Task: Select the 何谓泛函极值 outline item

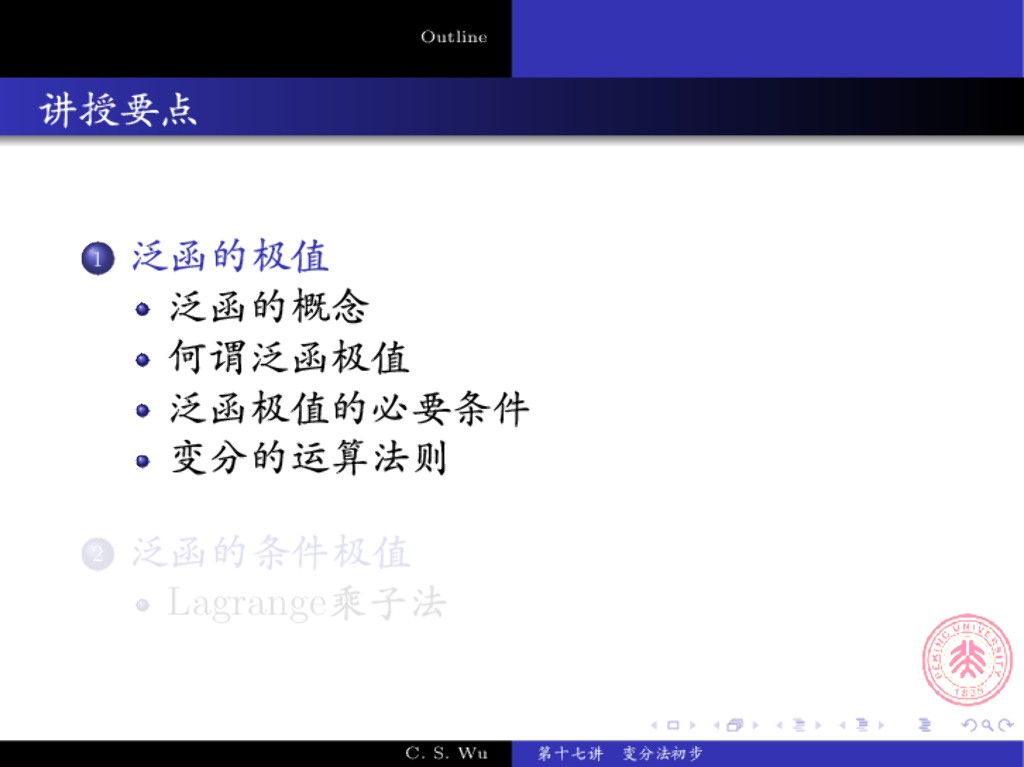Action: (x=289, y=358)
